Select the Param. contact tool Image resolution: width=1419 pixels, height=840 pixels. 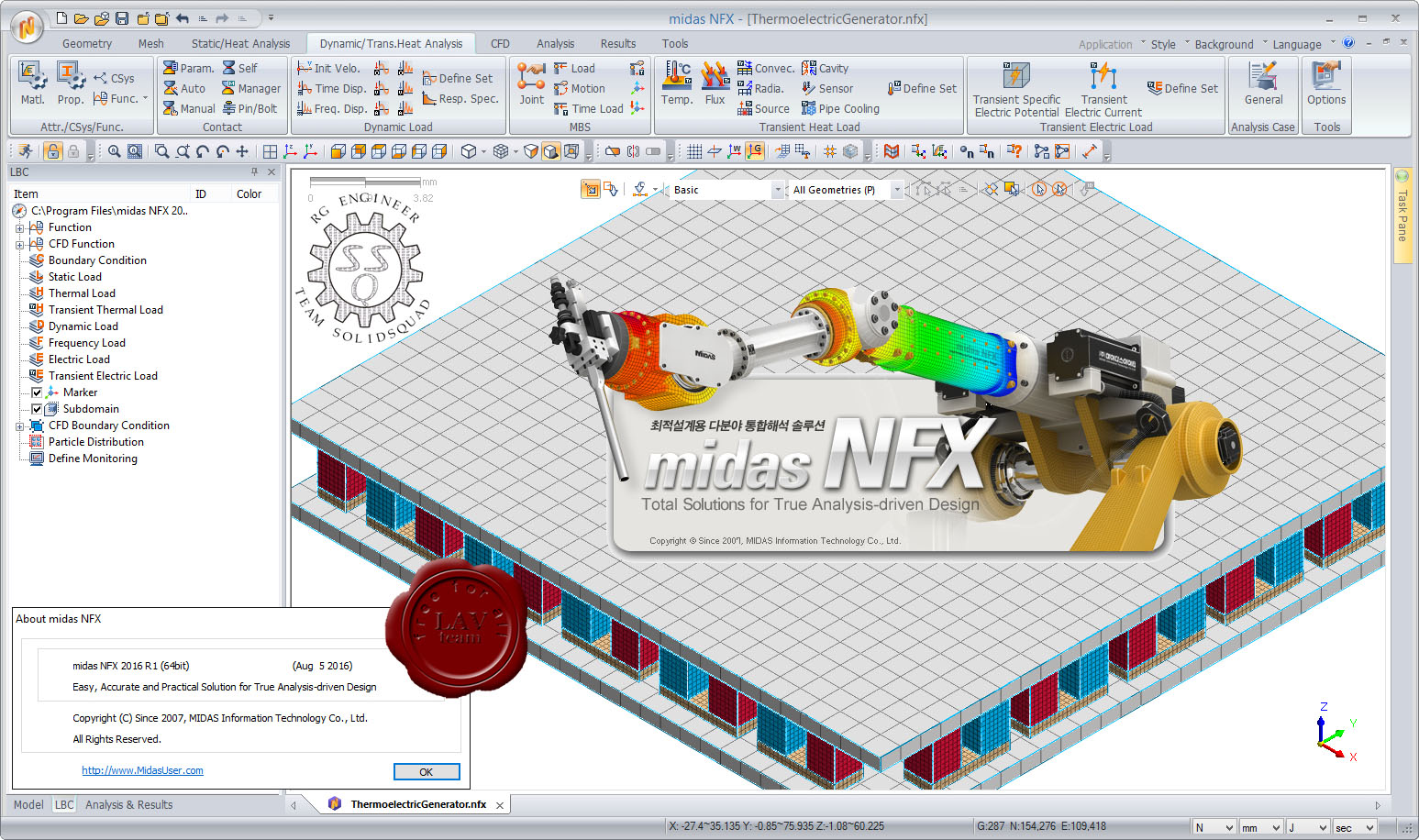click(188, 68)
